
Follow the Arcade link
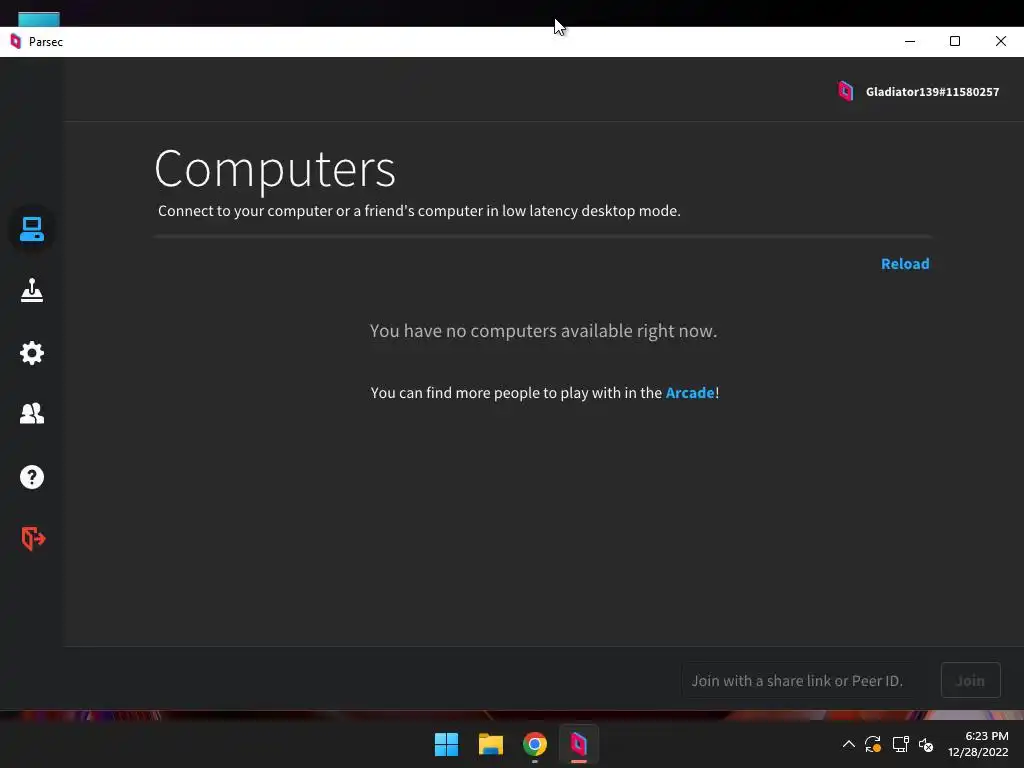(x=690, y=392)
